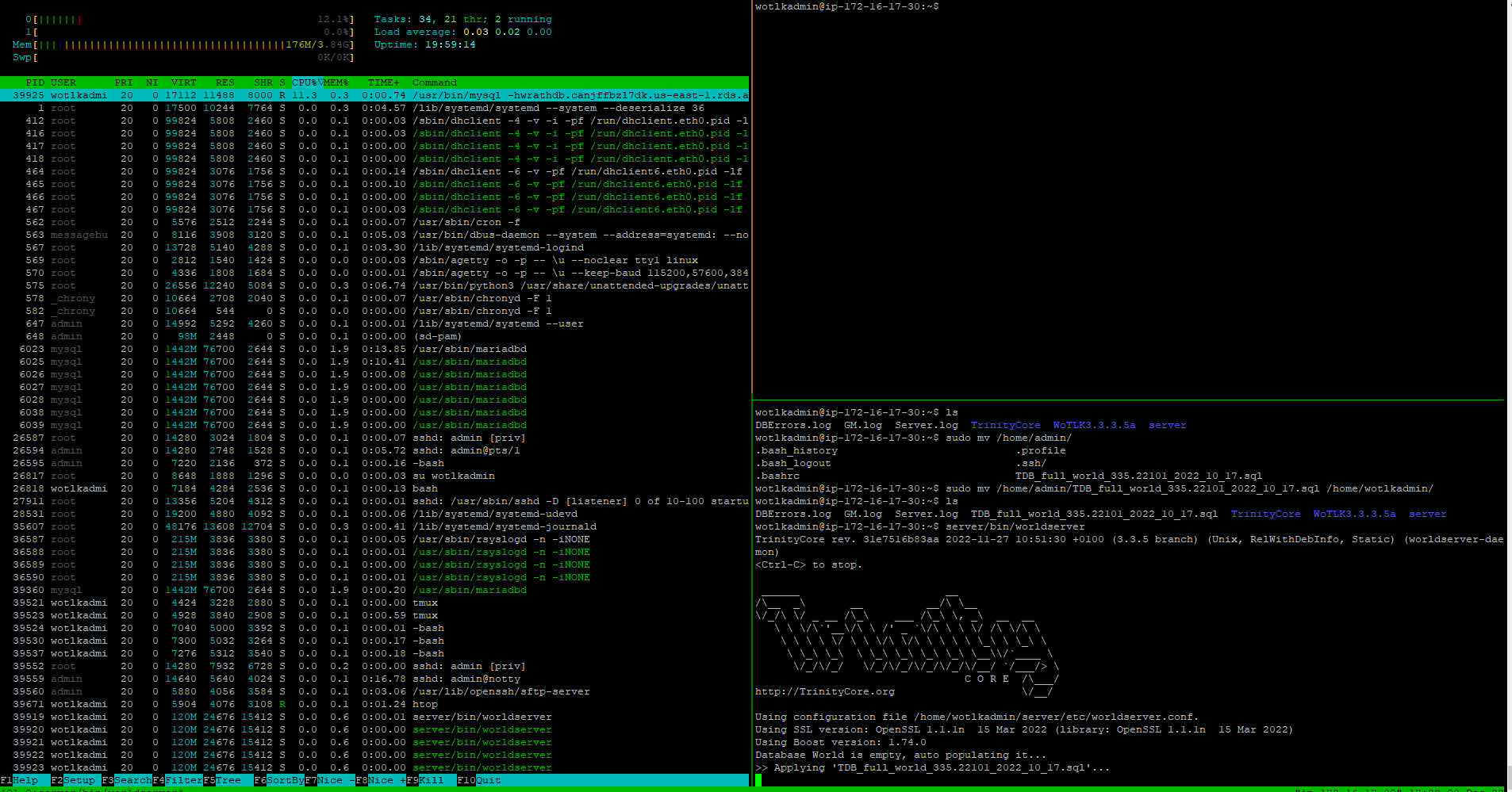The width and height of the screenshot is (1512, 792).
Task: Click the Command column header
Action: [x=434, y=82]
